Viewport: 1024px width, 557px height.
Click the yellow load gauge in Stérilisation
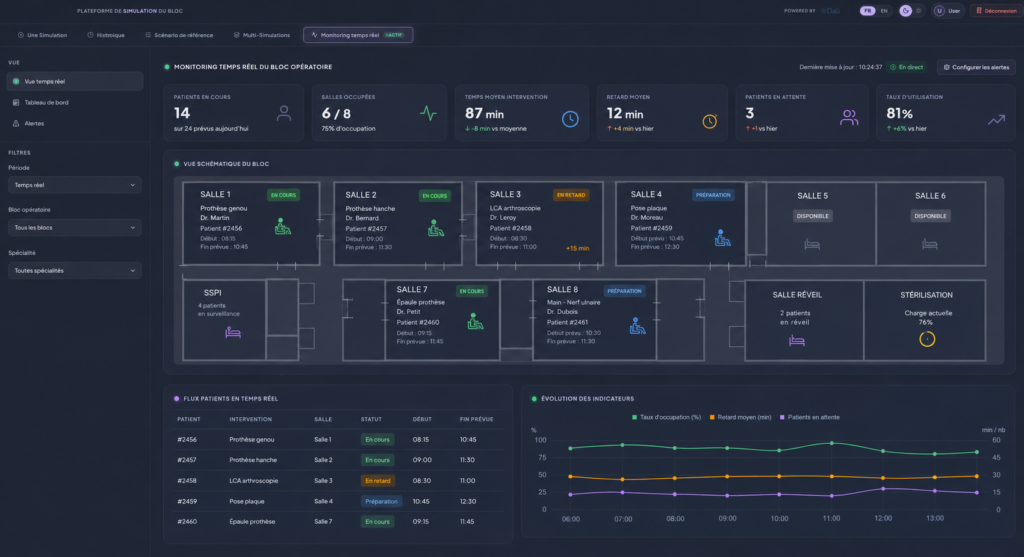pos(927,339)
